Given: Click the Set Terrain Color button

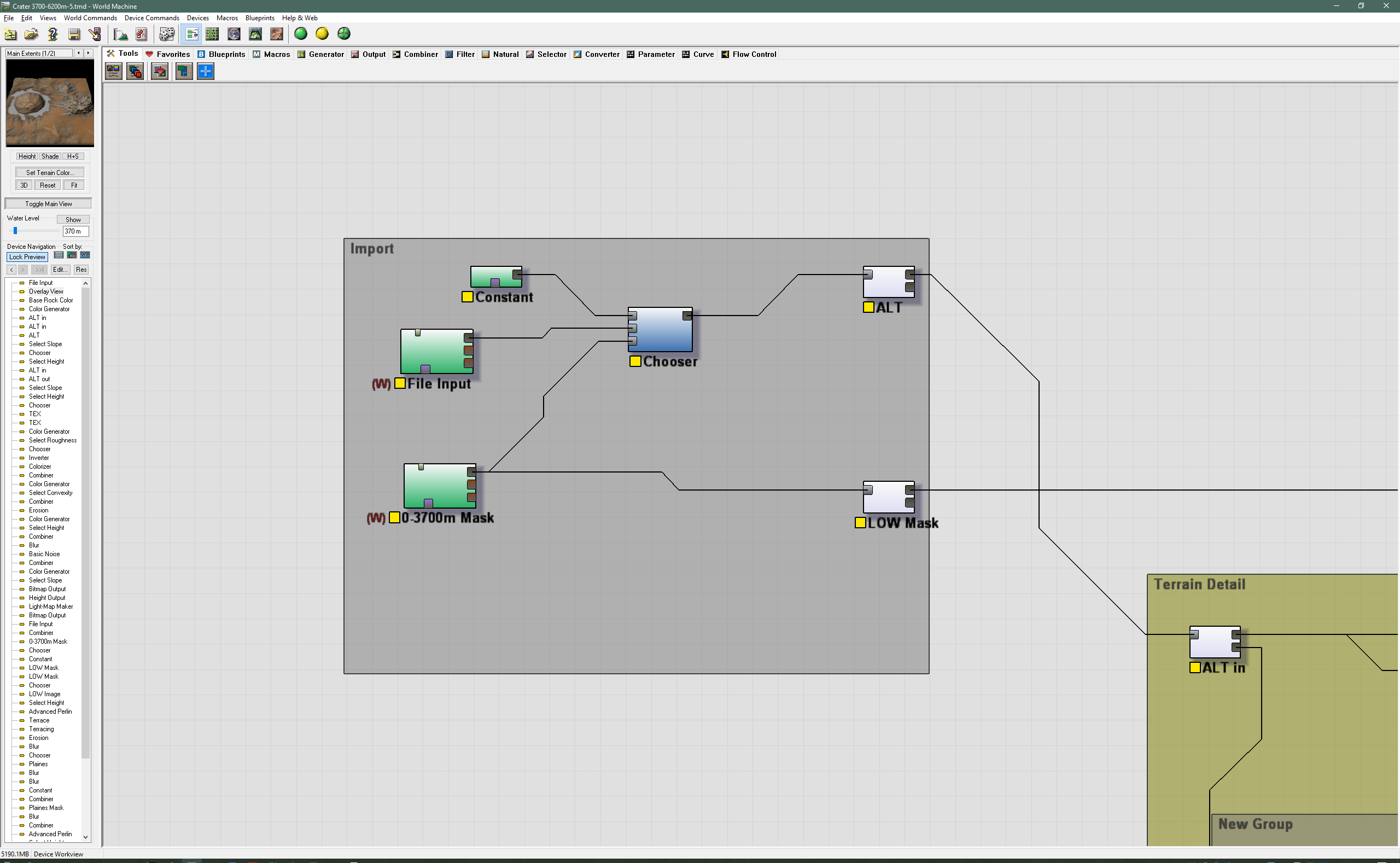Looking at the screenshot, I should pyautogui.click(x=50, y=172).
